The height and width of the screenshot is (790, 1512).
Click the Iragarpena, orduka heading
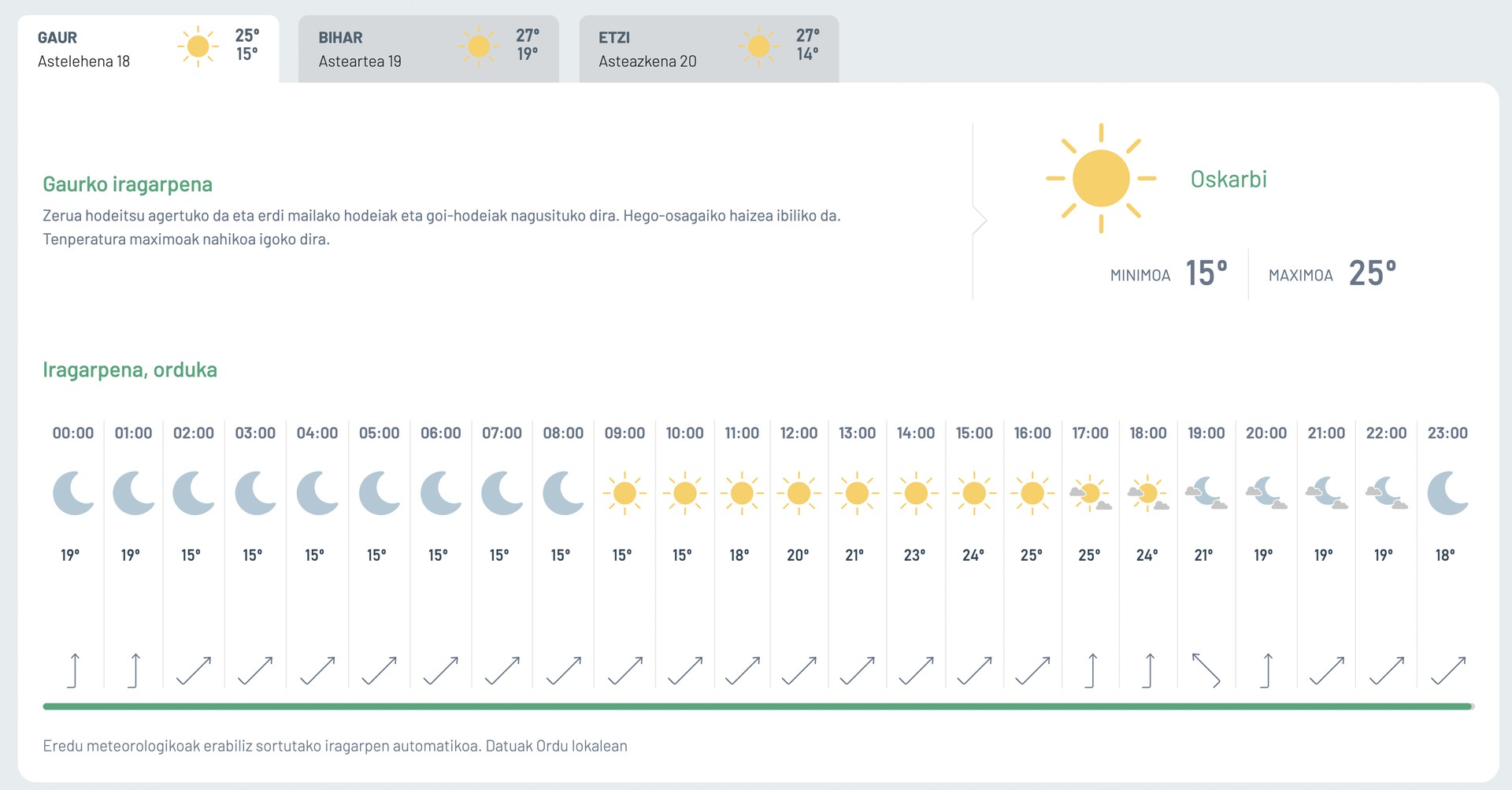[130, 370]
